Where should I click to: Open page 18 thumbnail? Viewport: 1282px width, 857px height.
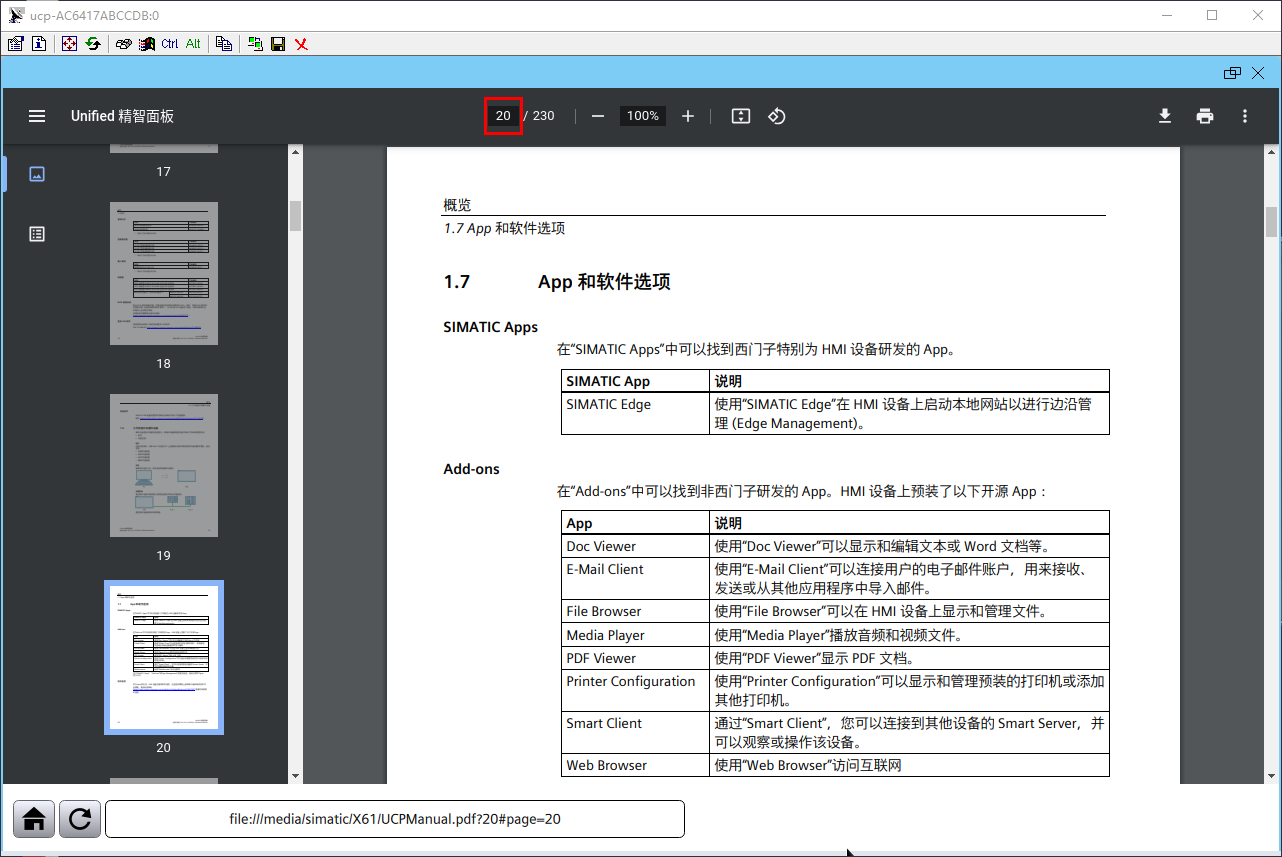pyautogui.click(x=164, y=273)
